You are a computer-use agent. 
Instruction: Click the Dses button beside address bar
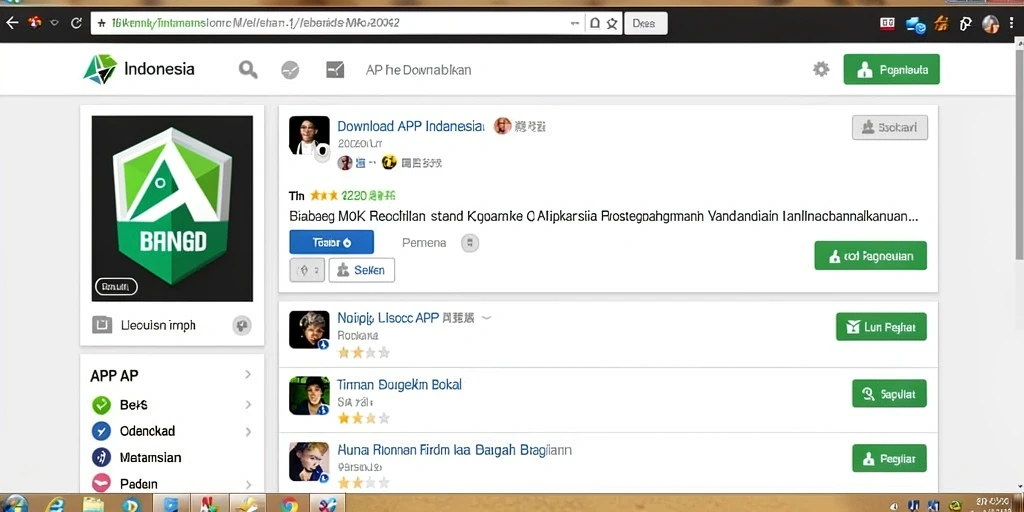coord(645,24)
